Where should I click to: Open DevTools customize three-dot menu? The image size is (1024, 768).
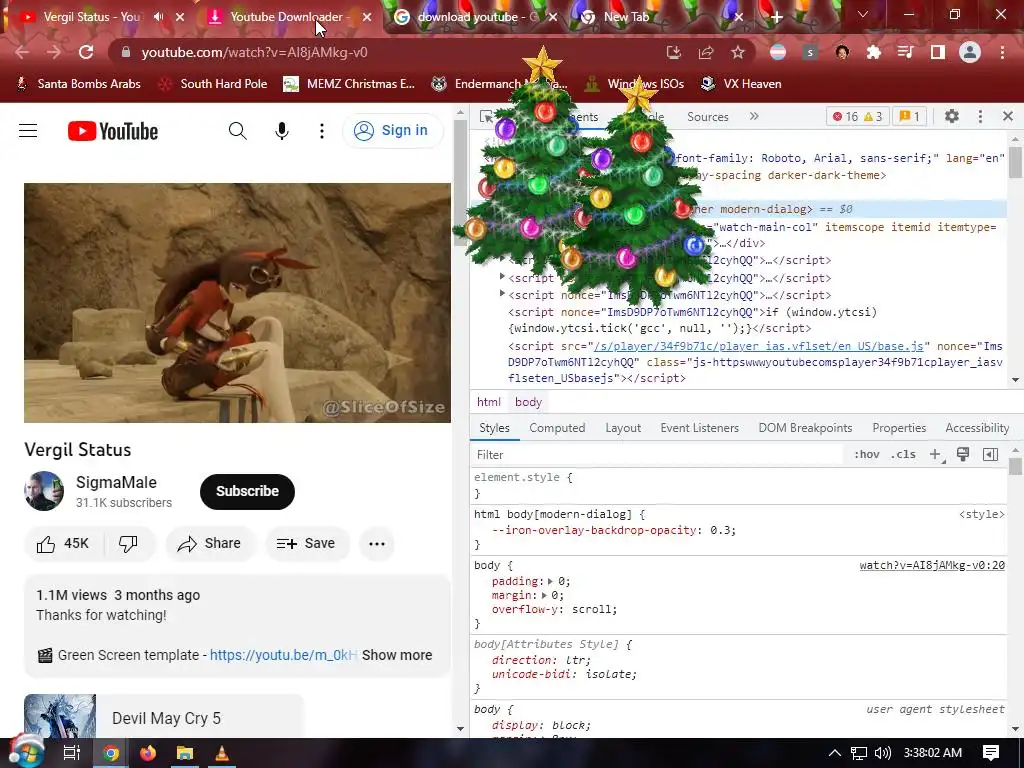click(x=980, y=116)
